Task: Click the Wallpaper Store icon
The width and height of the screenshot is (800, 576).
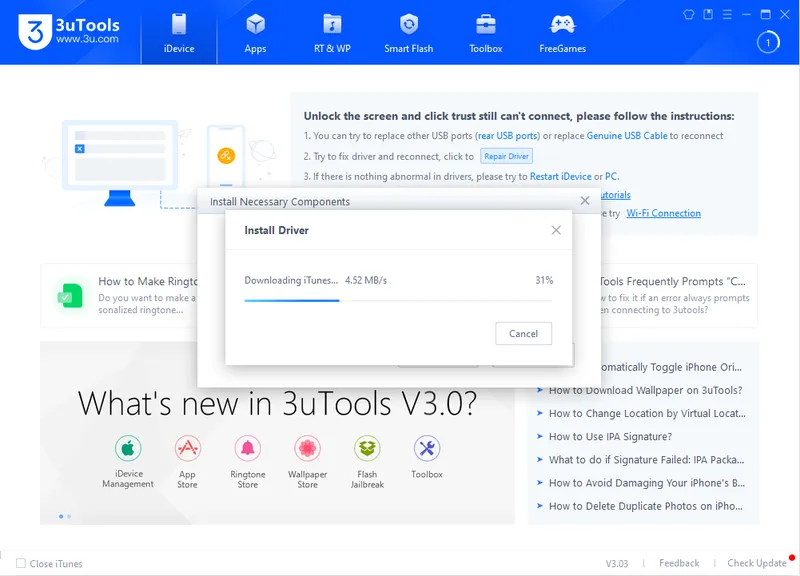Action: coord(307,448)
